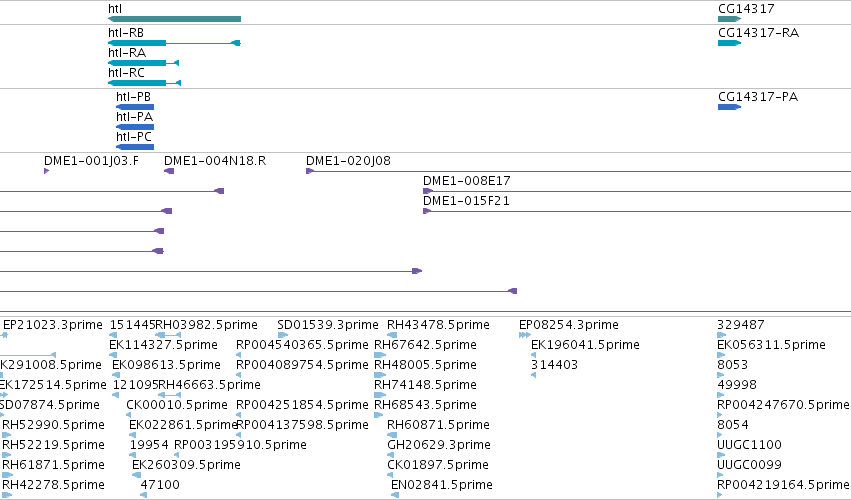The height and width of the screenshot is (500, 851).
Task: Select EST RP003195910.5prime
Action: [240, 445]
